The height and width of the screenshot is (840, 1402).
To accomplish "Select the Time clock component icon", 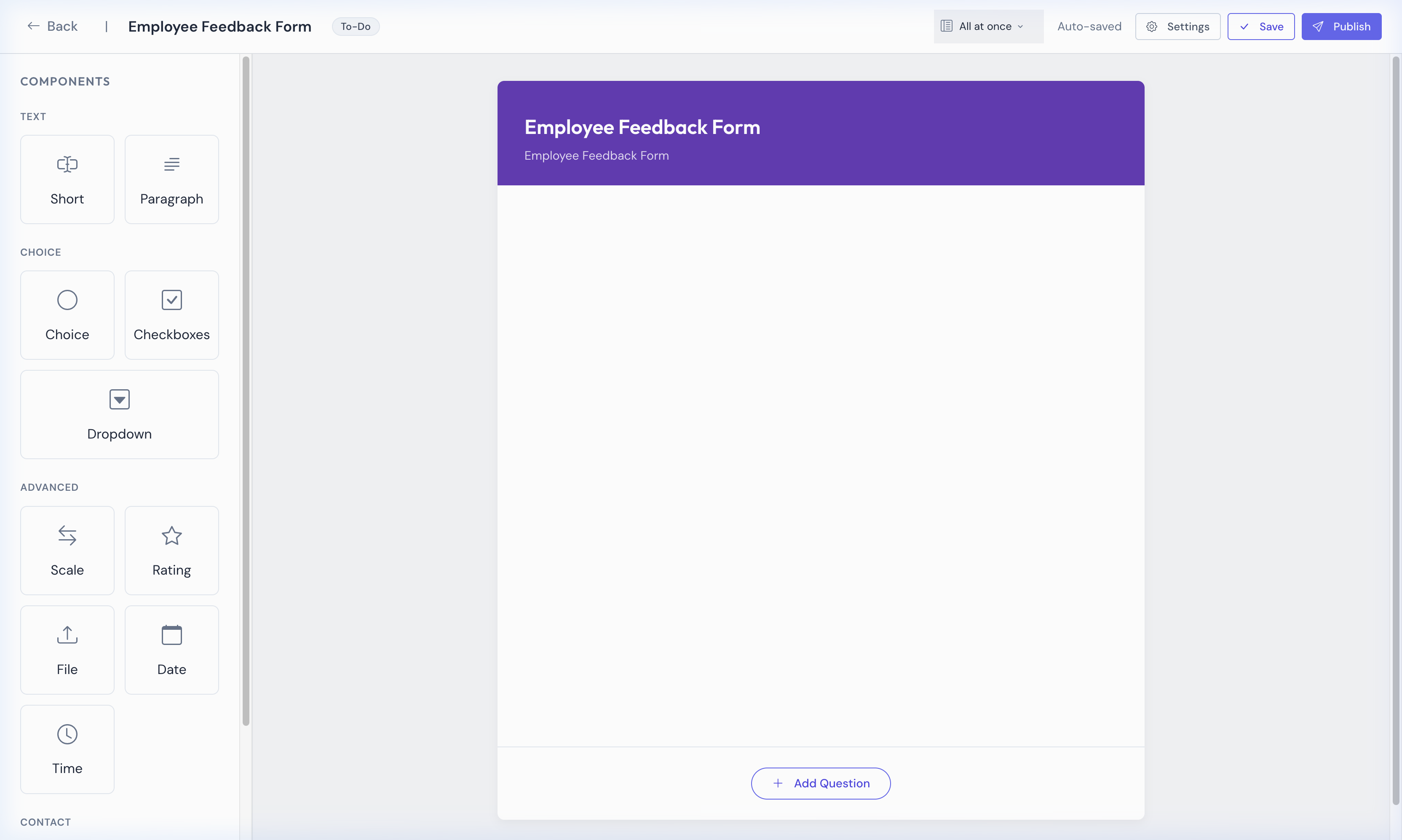I will [67, 733].
